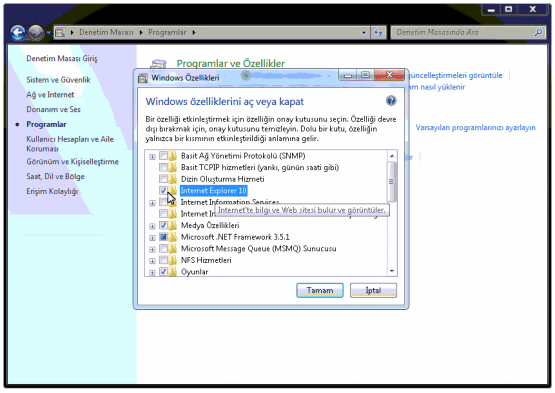Enable Internet Information Services checkbox
The image size is (555, 393).
[162, 202]
